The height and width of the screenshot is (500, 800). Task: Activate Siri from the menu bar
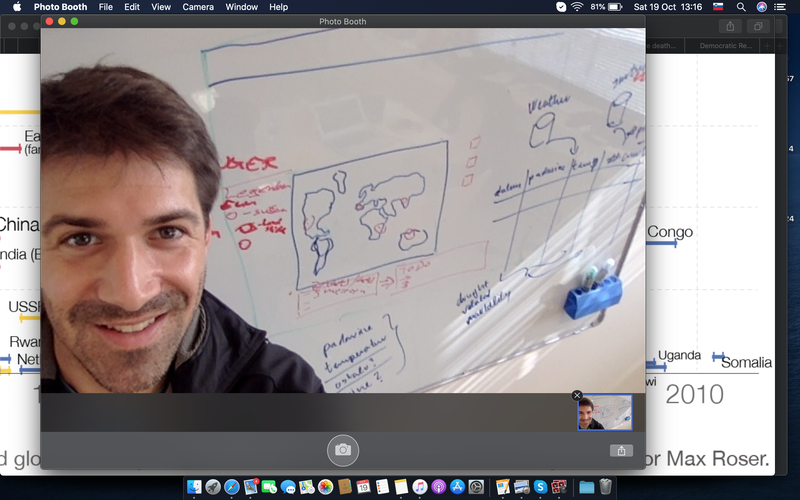click(762, 7)
